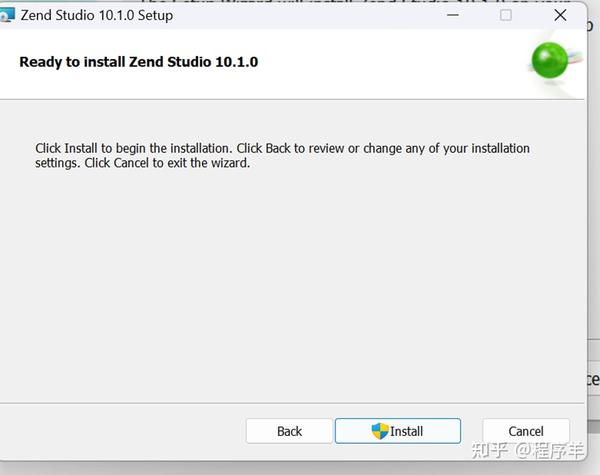Click the "Zend Studio 10.1.0 Setup" window title
Image resolution: width=600 pixels, height=475 pixels.
point(97,15)
